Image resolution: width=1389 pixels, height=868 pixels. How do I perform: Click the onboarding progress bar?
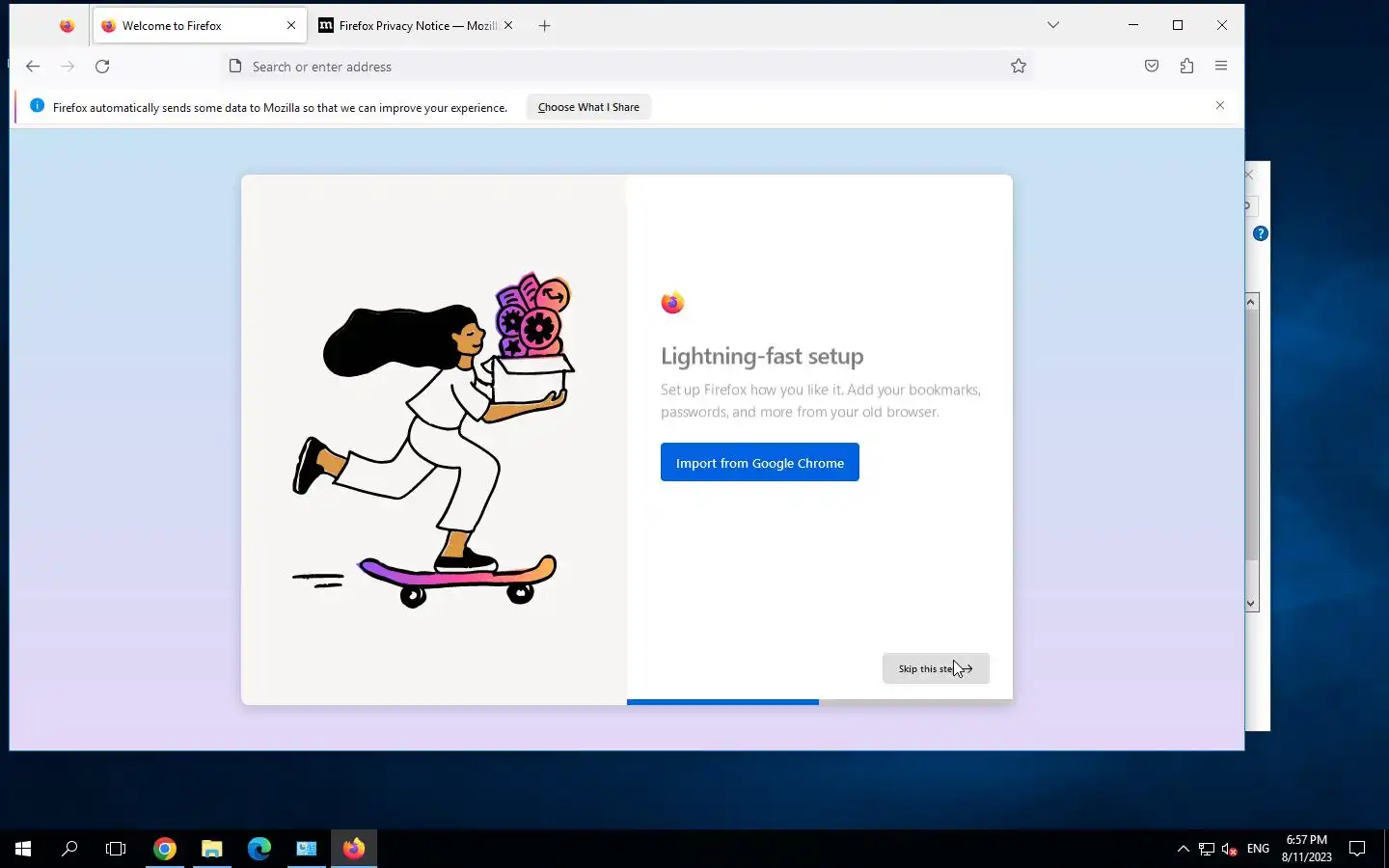pyautogui.click(x=820, y=702)
